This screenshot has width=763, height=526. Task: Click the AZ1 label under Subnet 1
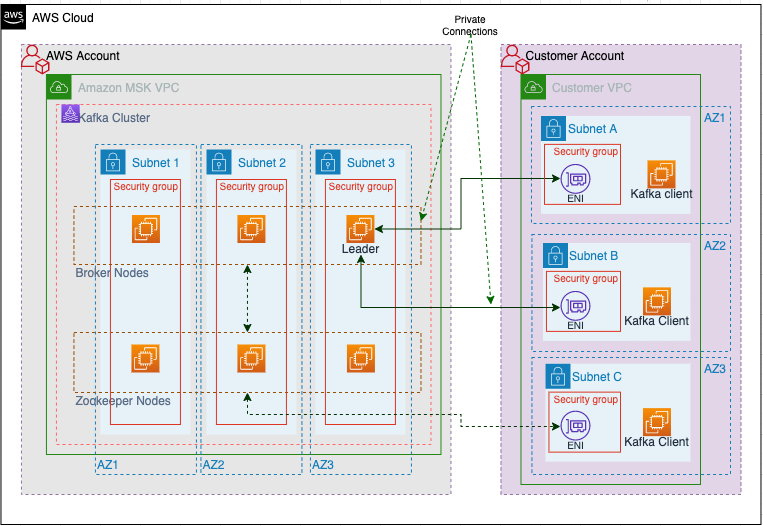tap(108, 465)
